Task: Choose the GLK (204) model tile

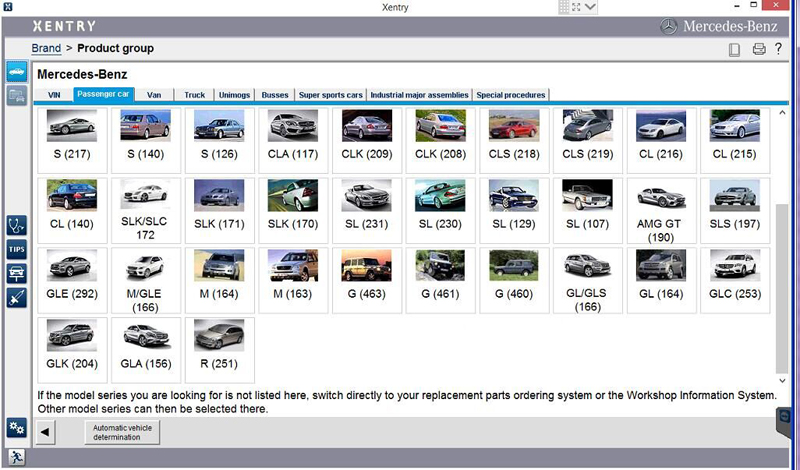Action: click(x=72, y=350)
